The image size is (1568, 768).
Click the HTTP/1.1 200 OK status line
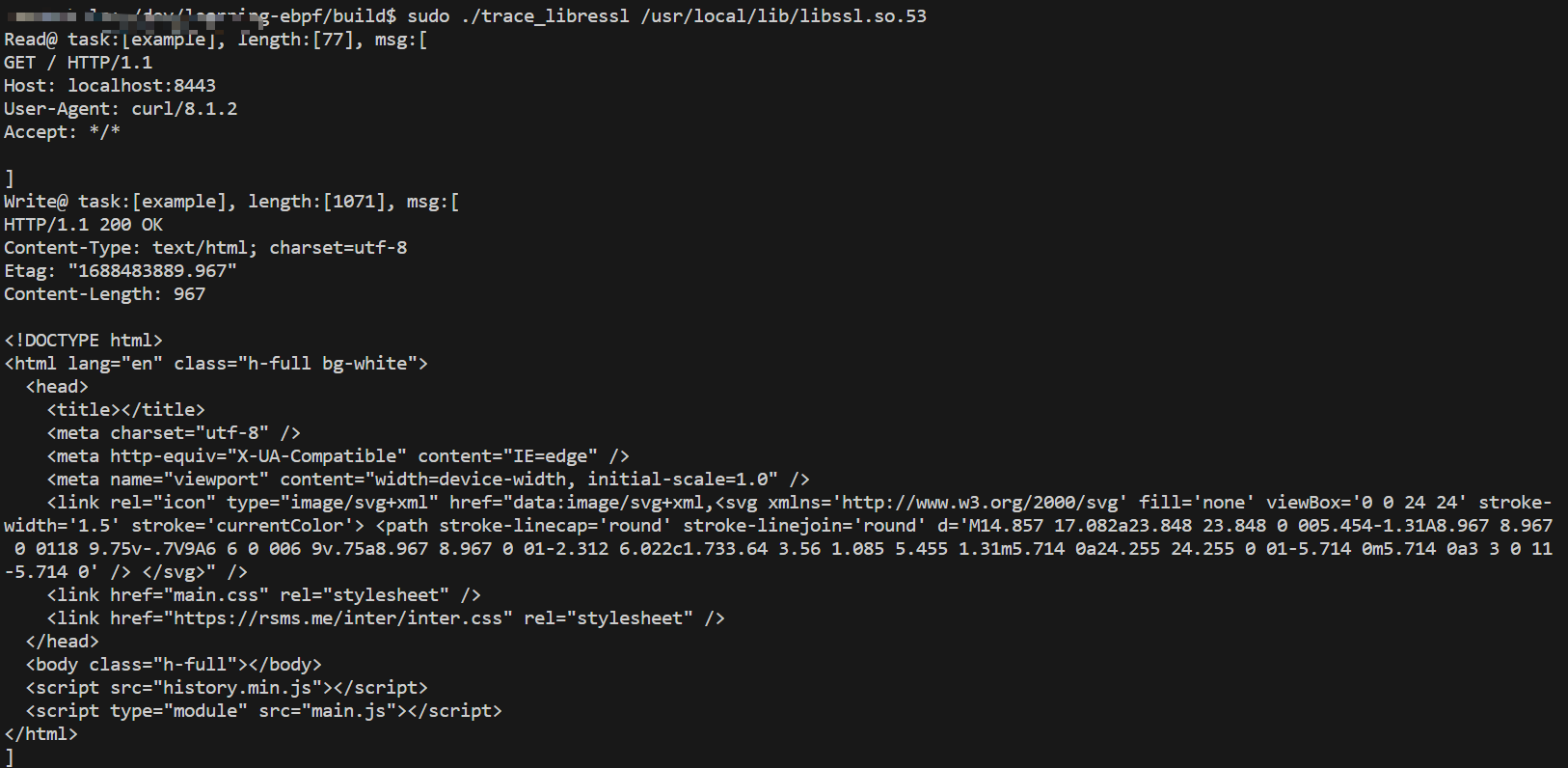[84, 225]
